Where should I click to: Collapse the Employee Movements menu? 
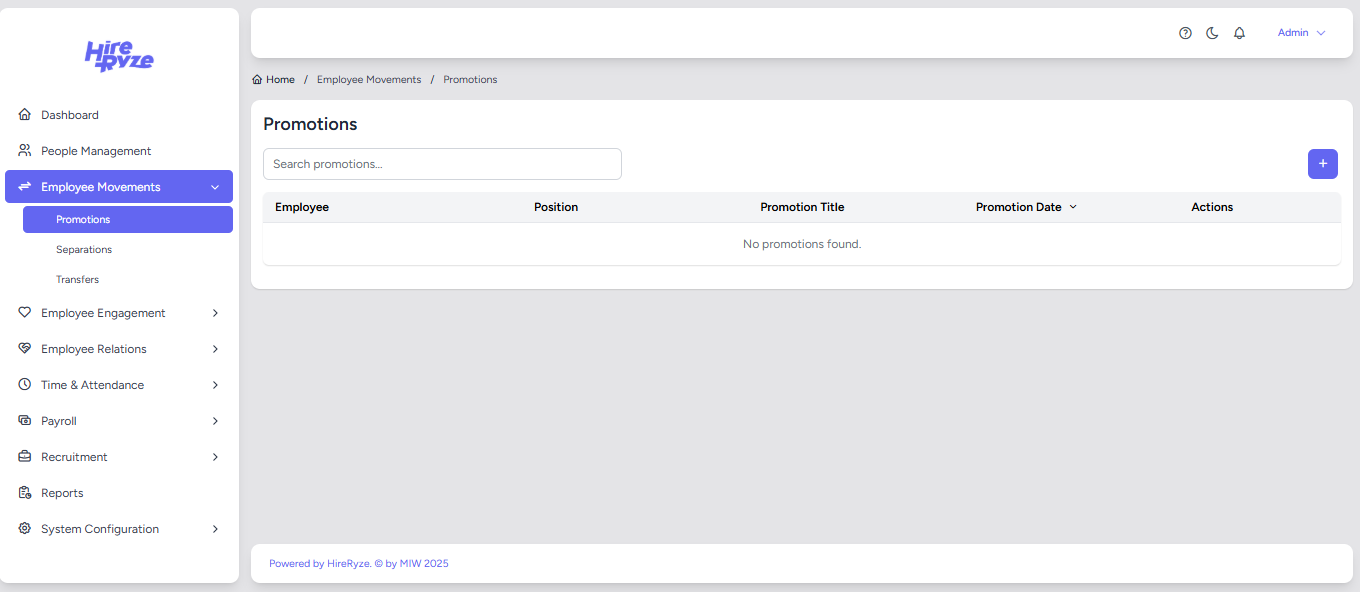click(215, 187)
